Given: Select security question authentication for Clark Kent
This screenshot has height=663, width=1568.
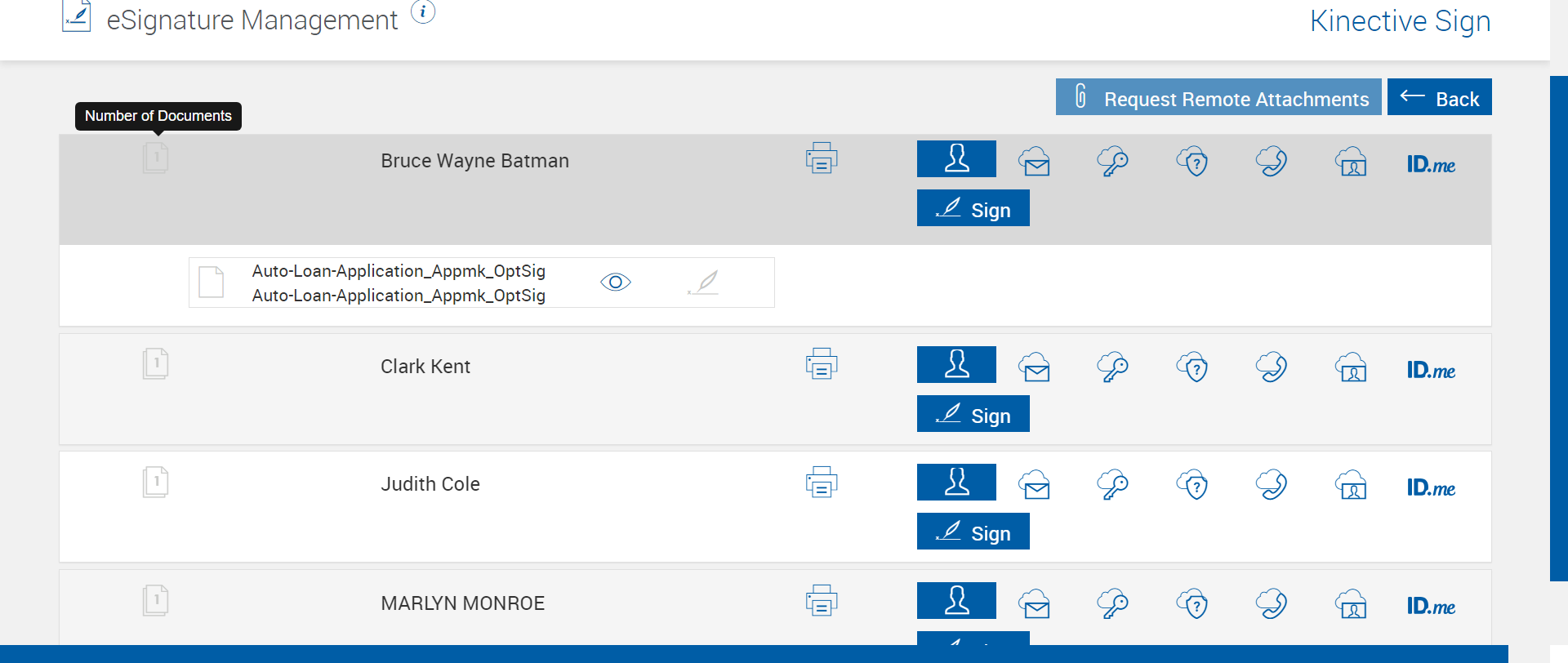Looking at the screenshot, I should point(1192,367).
